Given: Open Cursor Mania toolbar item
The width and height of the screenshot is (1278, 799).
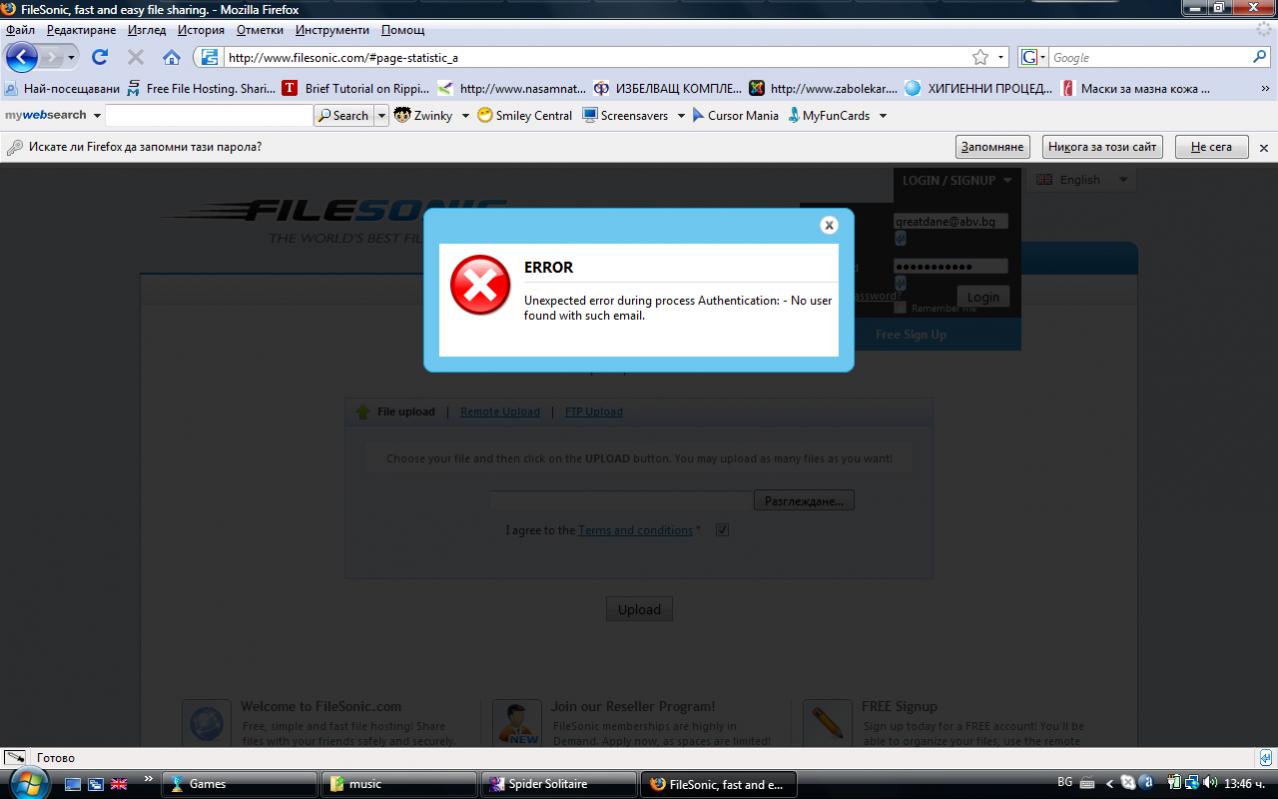Looking at the screenshot, I should [x=735, y=115].
